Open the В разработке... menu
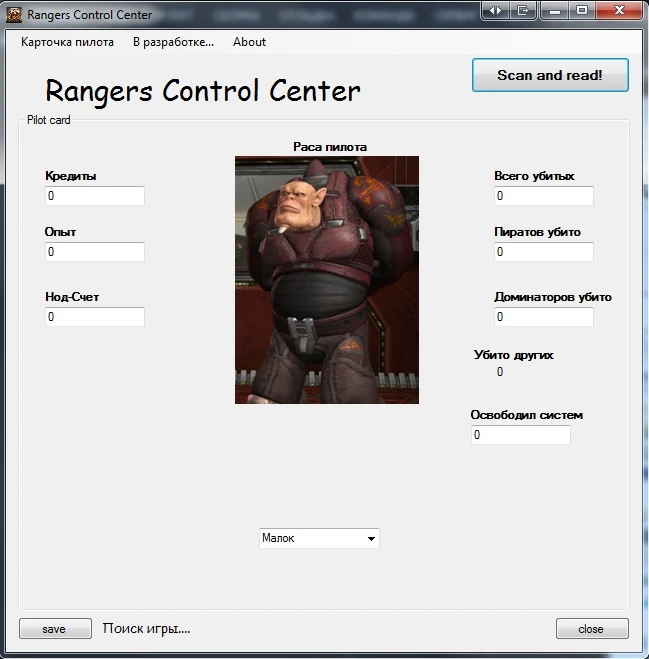 (173, 42)
